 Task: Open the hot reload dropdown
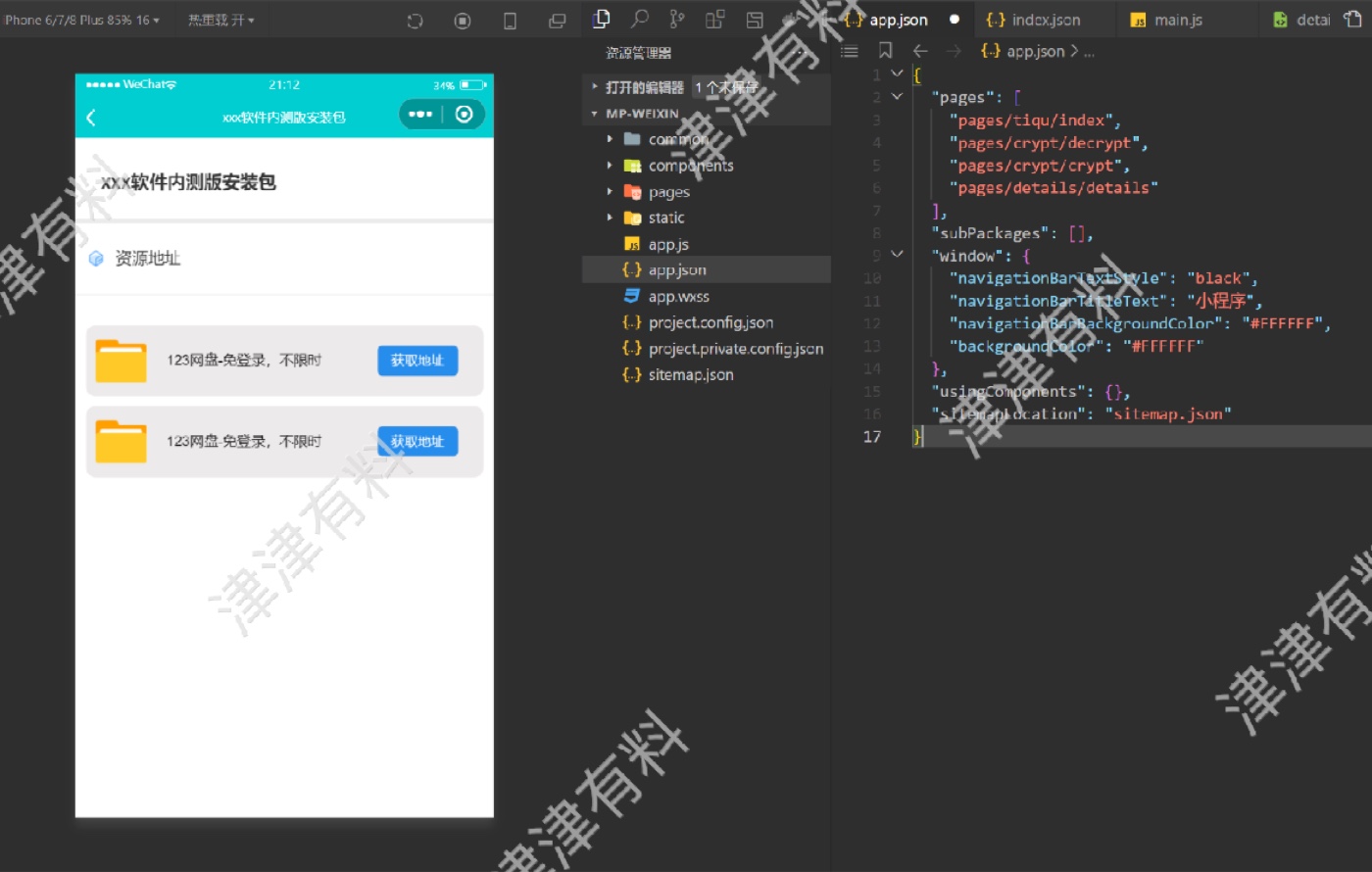pos(220,20)
